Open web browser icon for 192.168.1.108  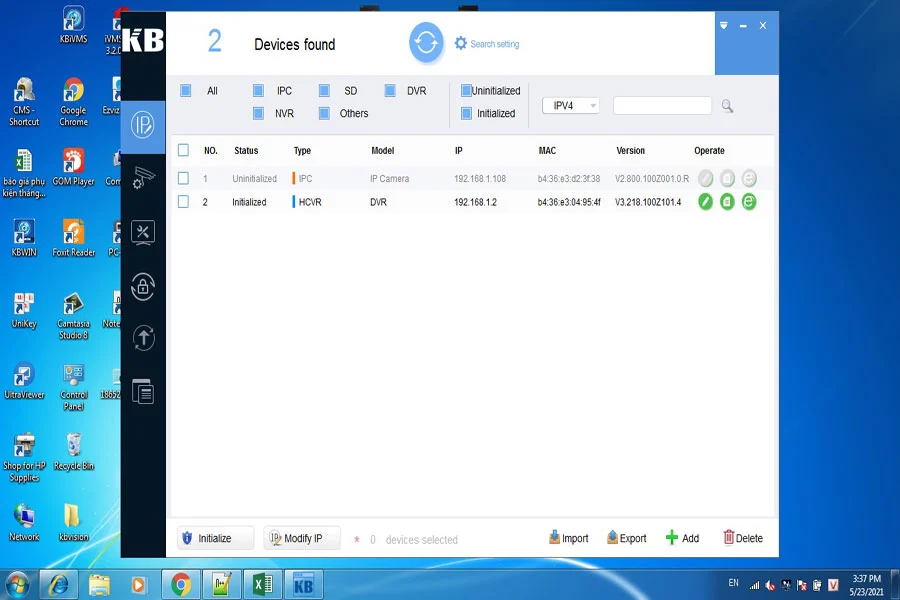click(749, 179)
